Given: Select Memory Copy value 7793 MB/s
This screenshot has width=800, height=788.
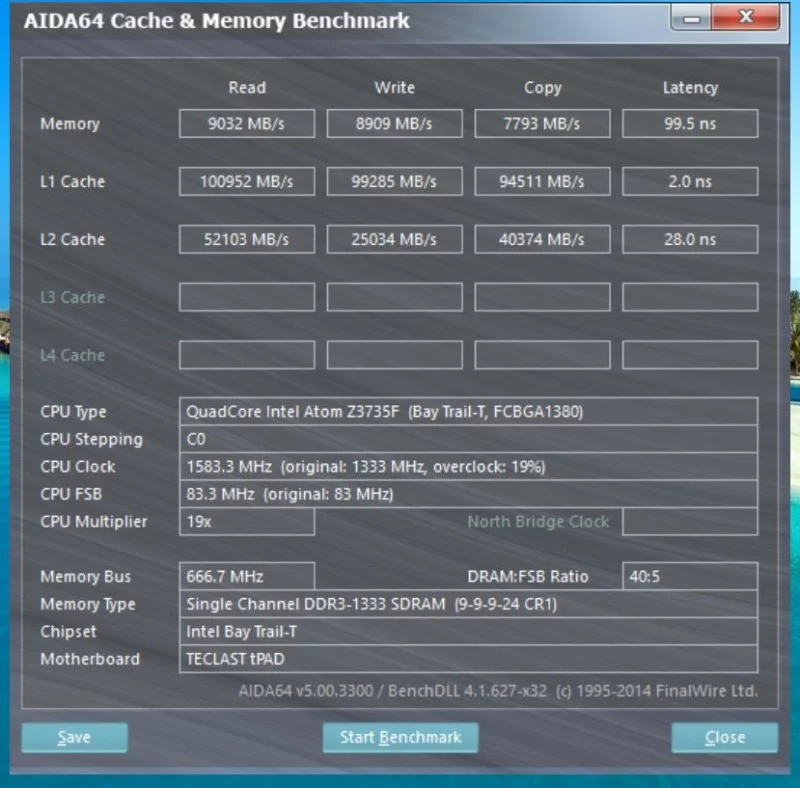Looking at the screenshot, I should pyautogui.click(x=542, y=124).
